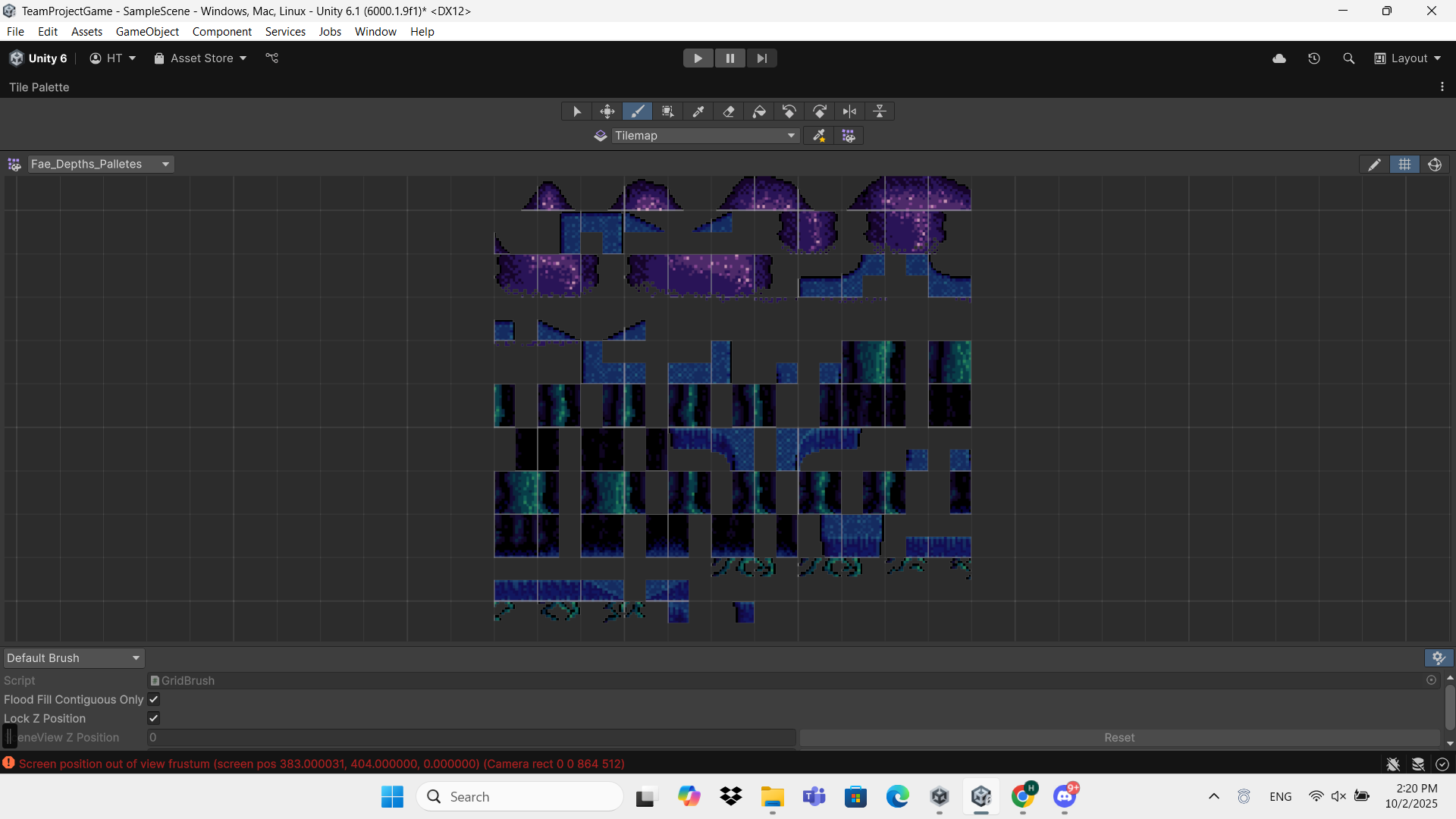
Task: Open the GameObject menu
Action: tap(147, 32)
